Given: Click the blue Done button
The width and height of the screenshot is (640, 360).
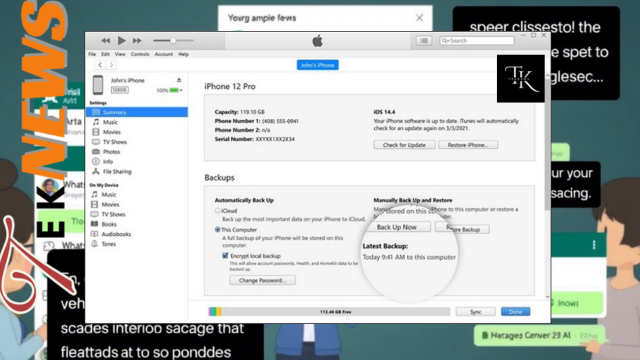Looking at the screenshot, I should (516, 311).
